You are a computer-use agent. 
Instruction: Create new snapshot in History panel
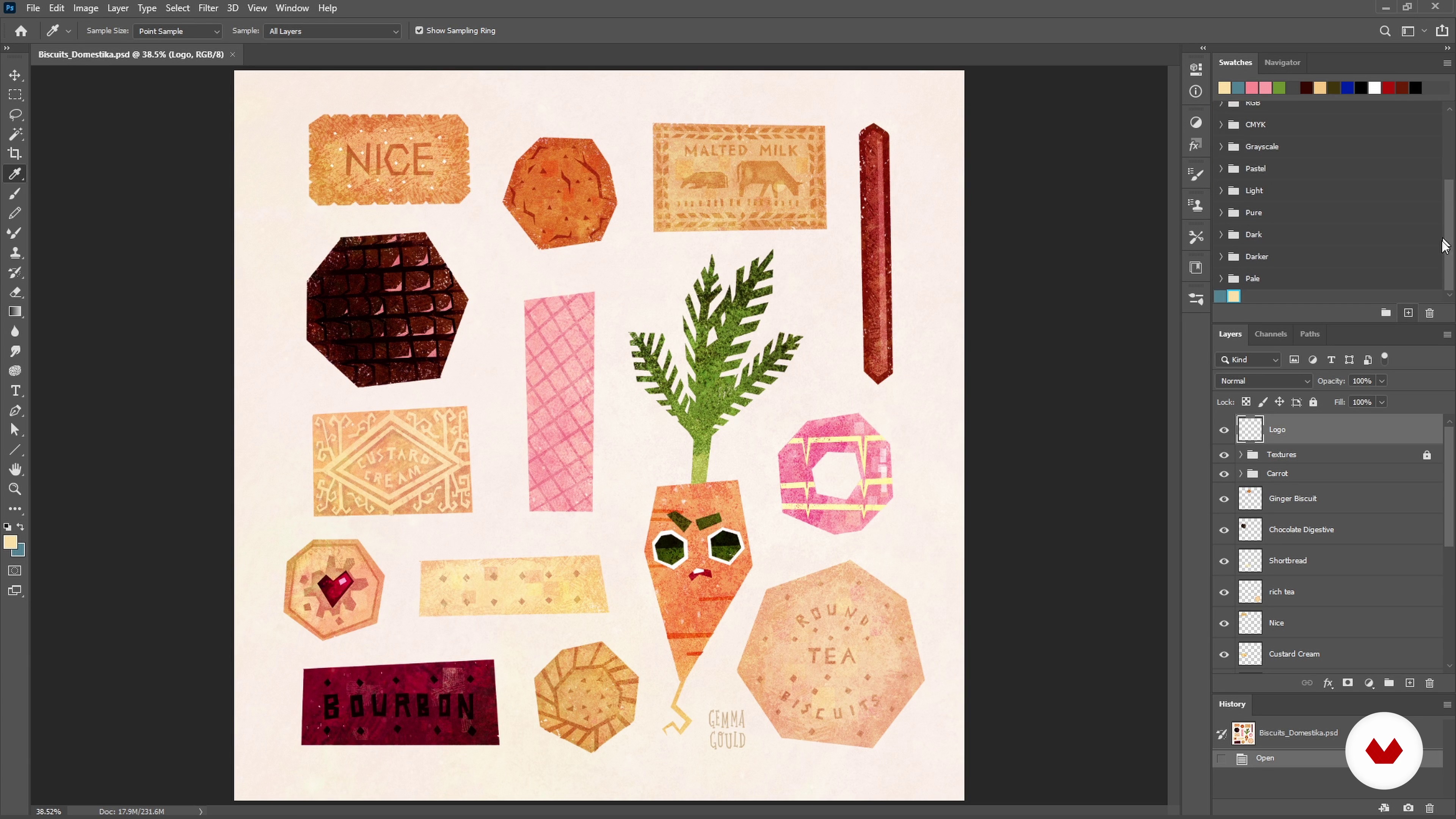1408,808
